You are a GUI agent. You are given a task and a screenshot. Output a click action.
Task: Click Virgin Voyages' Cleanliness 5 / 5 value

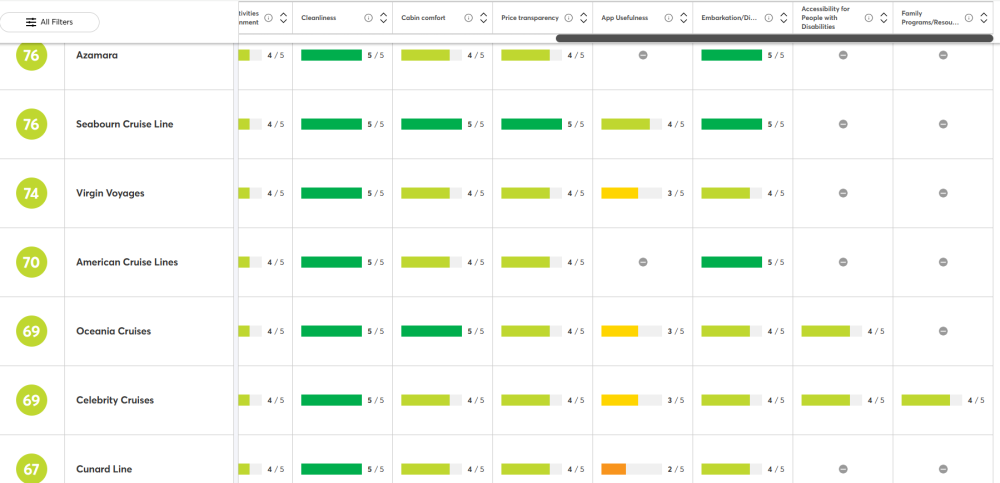(x=376, y=193)
